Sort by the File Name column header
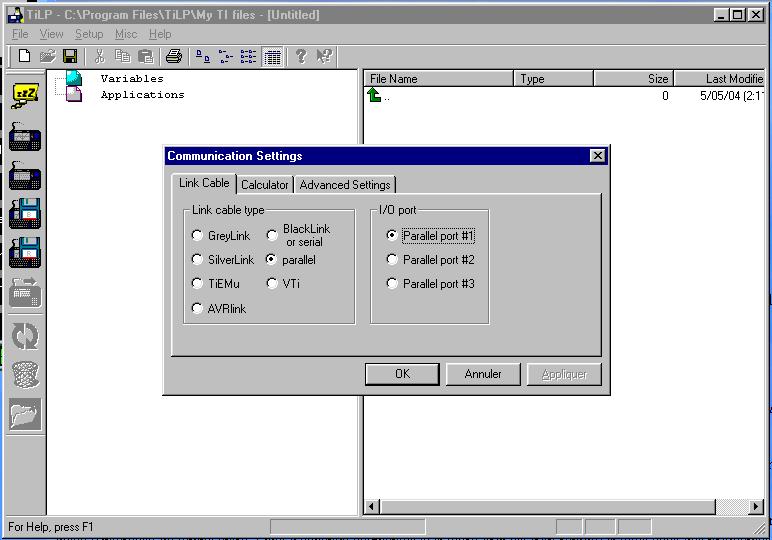This screenshot has height=540, width=772. [438, 79]
